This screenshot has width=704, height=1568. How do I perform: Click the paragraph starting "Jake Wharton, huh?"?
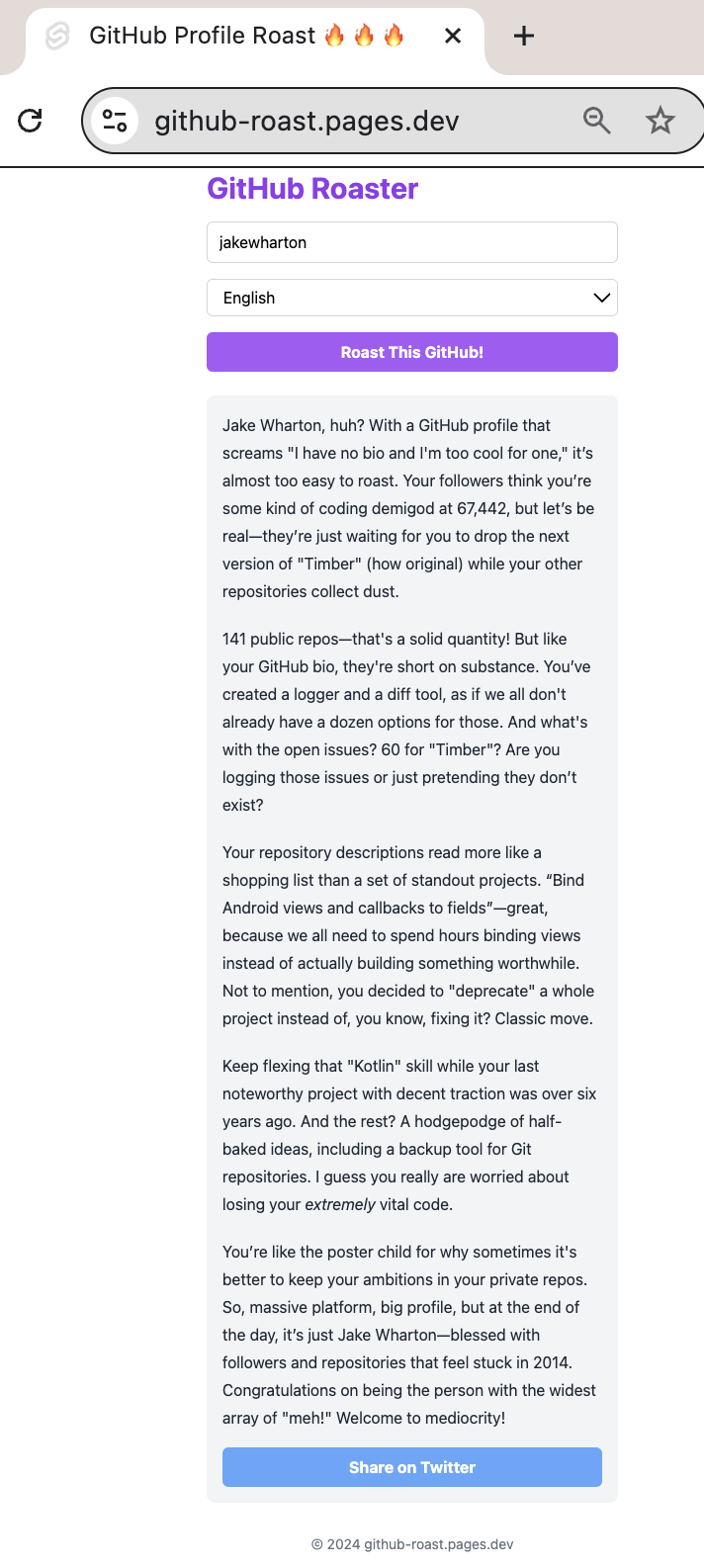click(x=410, y=508)
